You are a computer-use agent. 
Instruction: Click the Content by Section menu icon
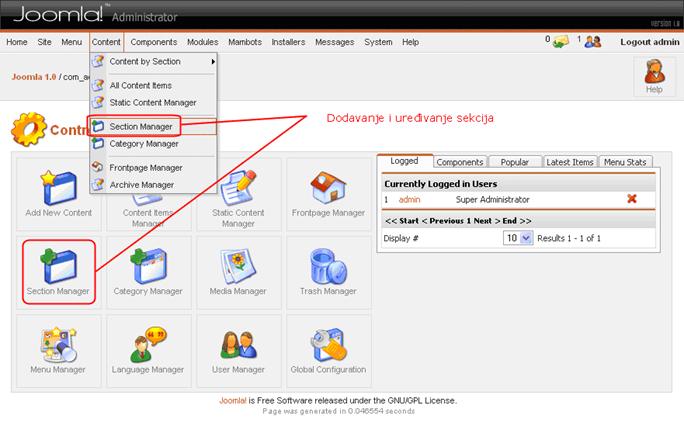point(98,61)
